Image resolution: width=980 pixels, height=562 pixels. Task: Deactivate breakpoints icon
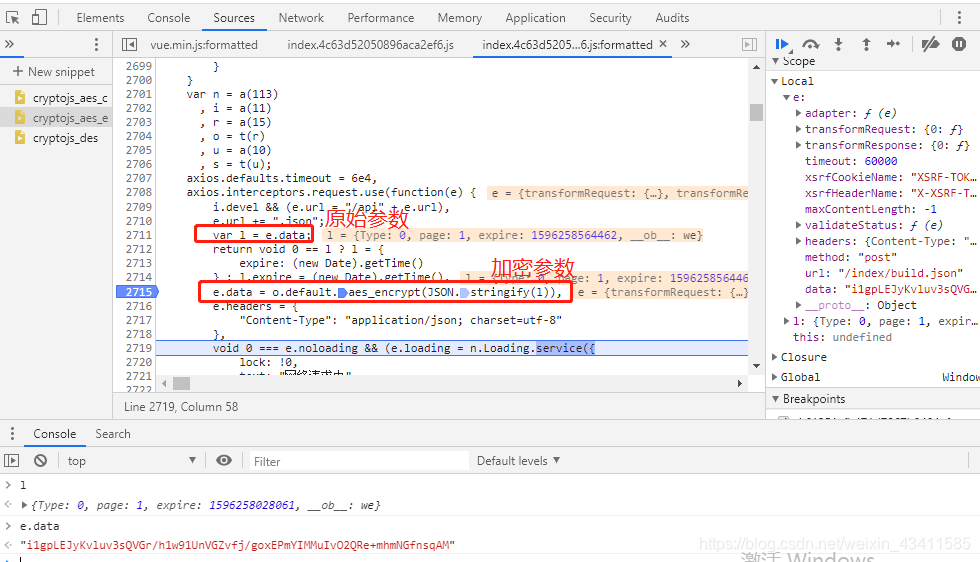(x=930, y=44)
